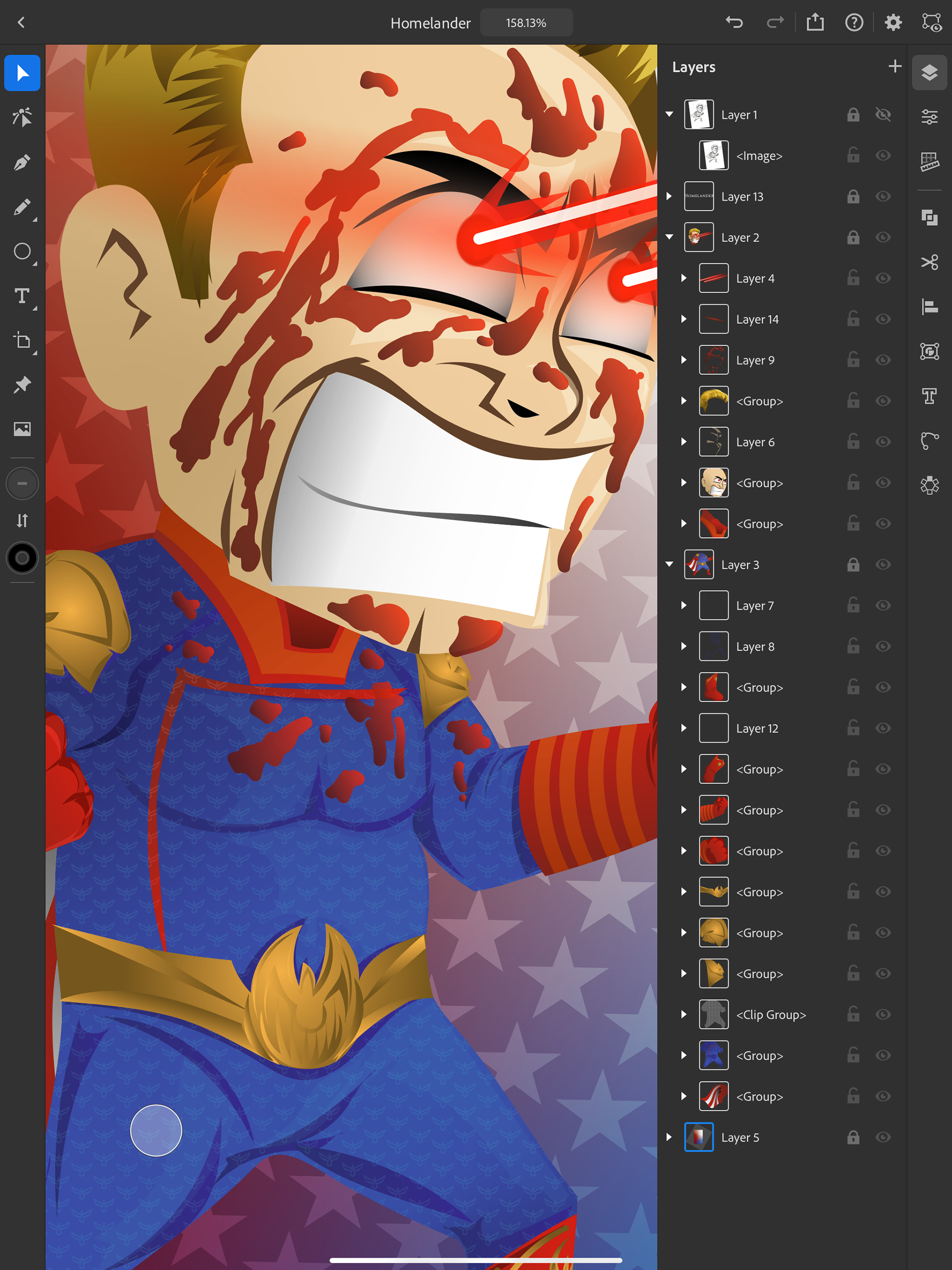
Task: Choose the Ellipse shape tool
Action: click(x=22, y=251)
